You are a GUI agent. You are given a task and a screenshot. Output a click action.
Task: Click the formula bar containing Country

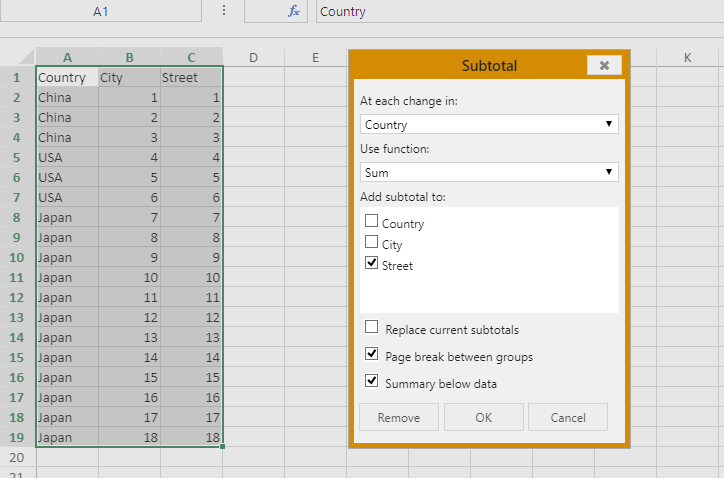[519, 11]
